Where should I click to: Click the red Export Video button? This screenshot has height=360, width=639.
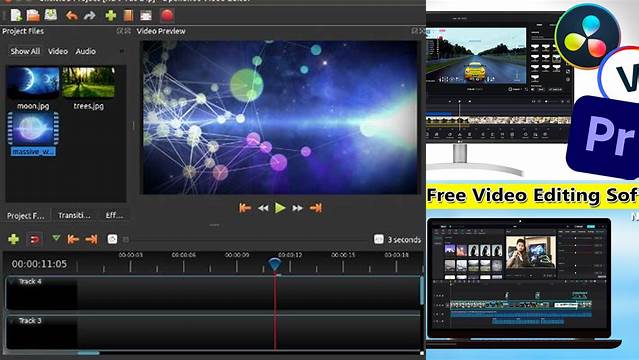167,15
